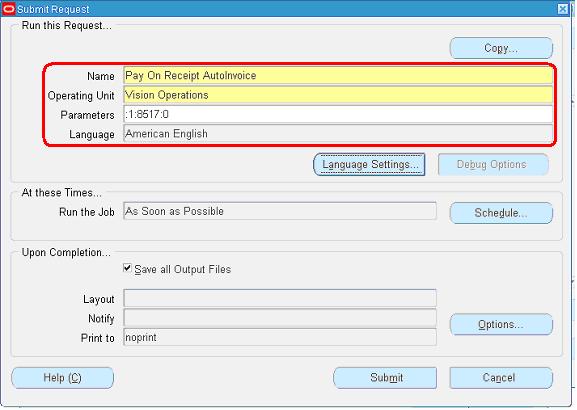
Task: Select the Operating Unit field with Vision Operations
Action: (x=338, y=95)
